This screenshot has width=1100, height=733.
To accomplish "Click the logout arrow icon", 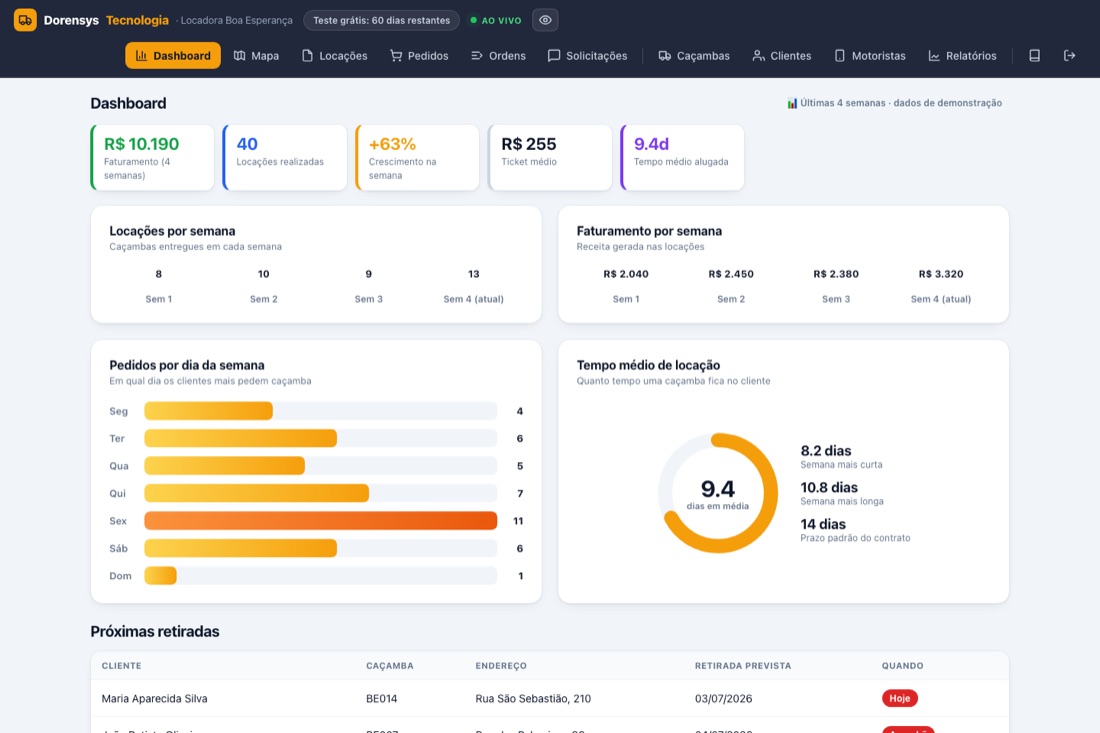I will point(1069,55).
